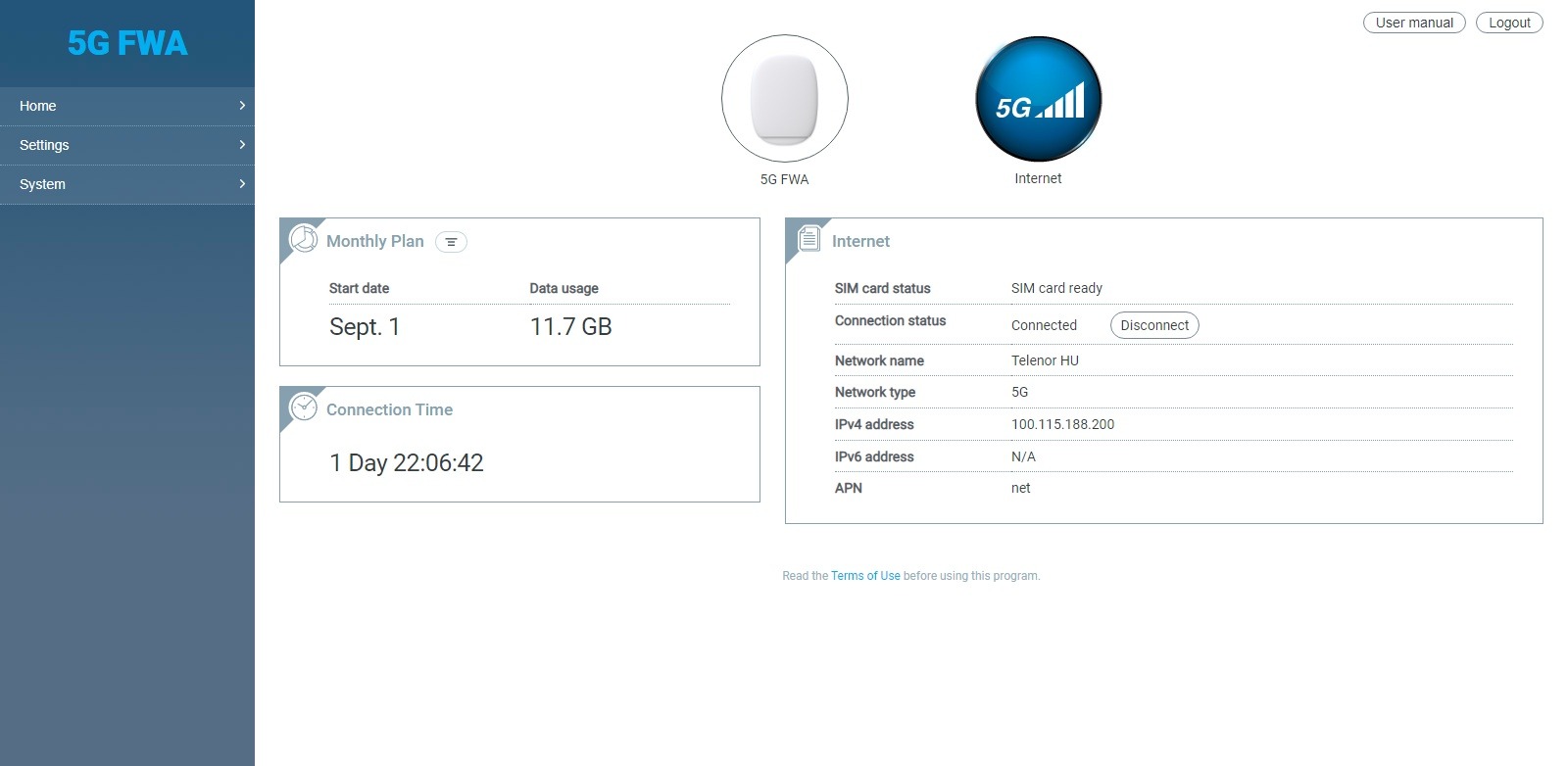This screenshot has height=766, width=1568.
Task: Expand the Settings menu chevron
Action: (x=242, y=144)
